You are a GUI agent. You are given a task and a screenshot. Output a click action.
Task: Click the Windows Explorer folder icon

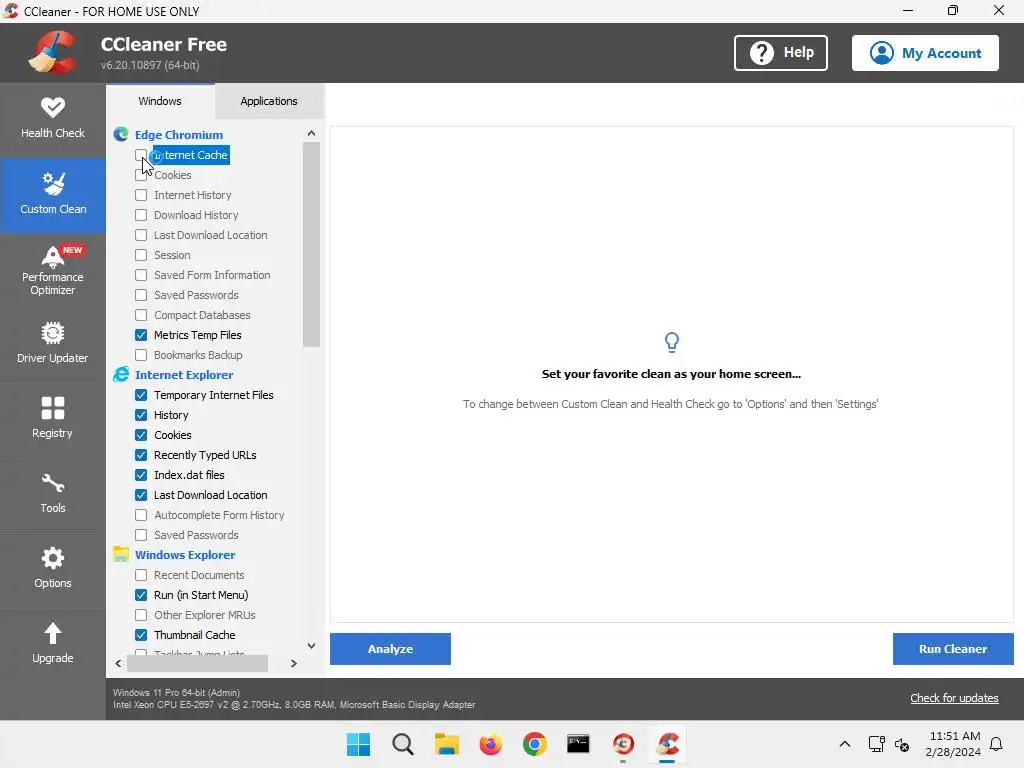[121, 554]
